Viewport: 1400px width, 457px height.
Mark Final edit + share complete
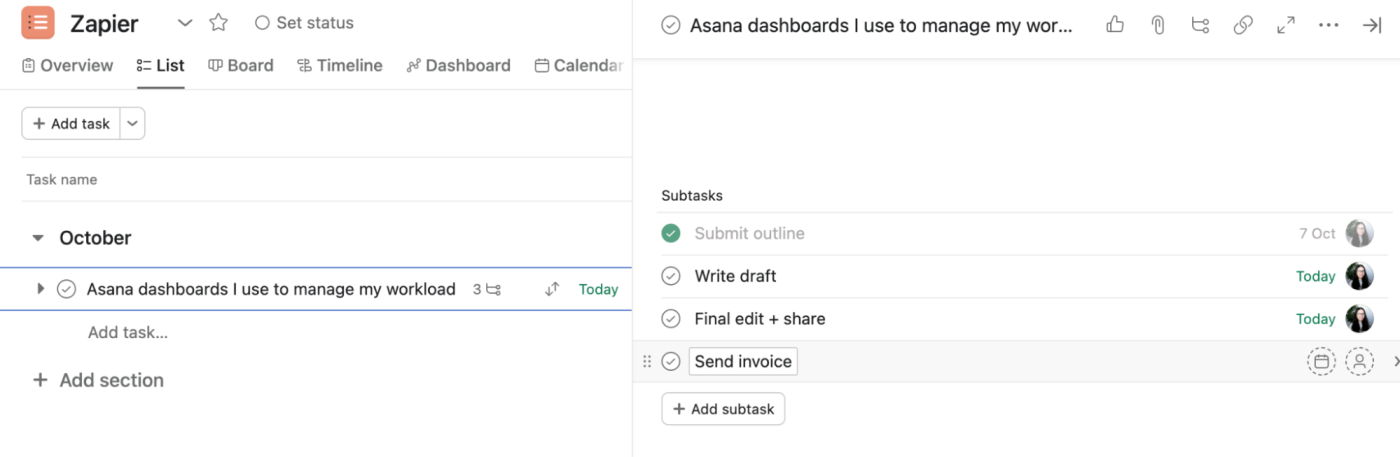coord(671,319)
